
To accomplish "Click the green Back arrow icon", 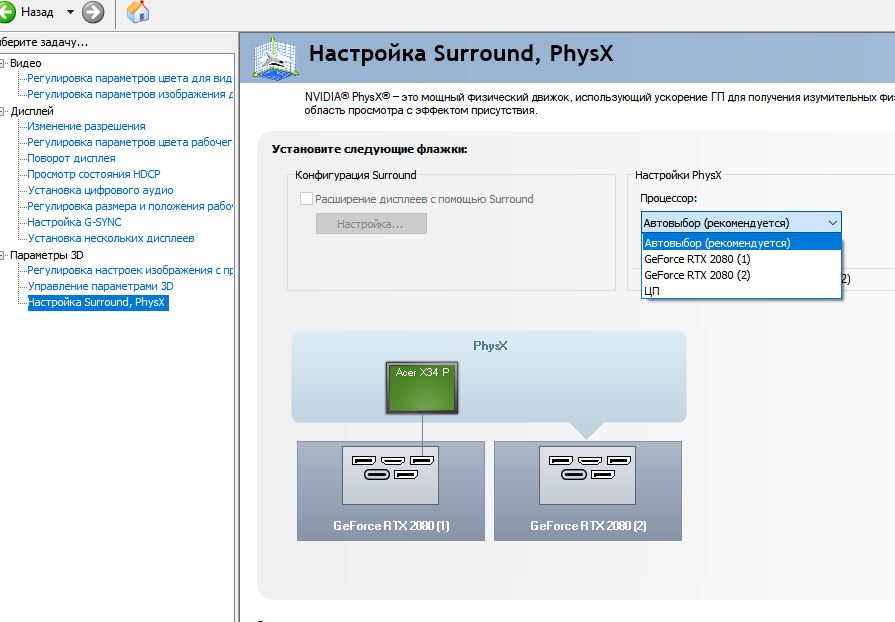I will (7, 11).
